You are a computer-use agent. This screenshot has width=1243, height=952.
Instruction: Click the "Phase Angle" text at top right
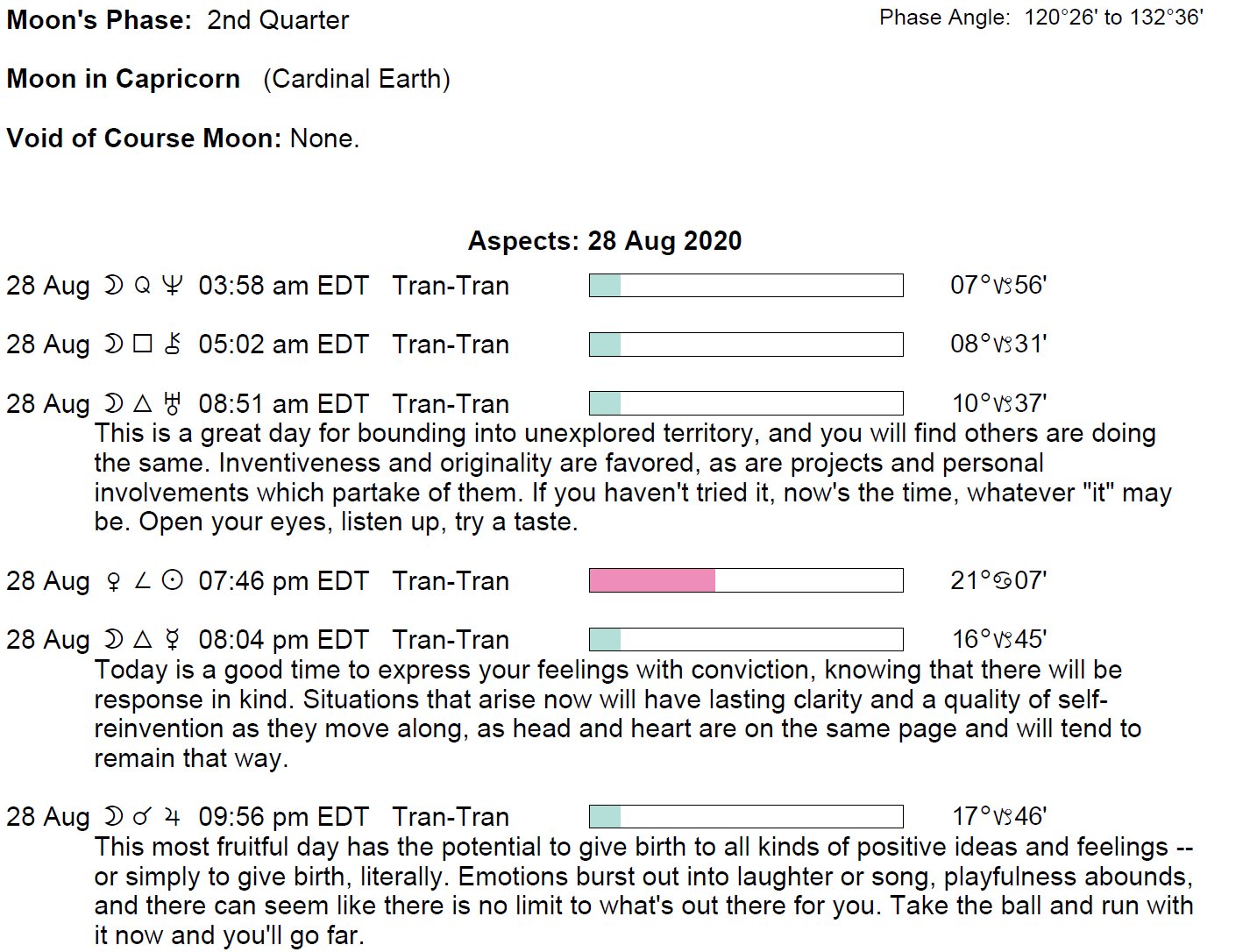[x=944, y=18]
